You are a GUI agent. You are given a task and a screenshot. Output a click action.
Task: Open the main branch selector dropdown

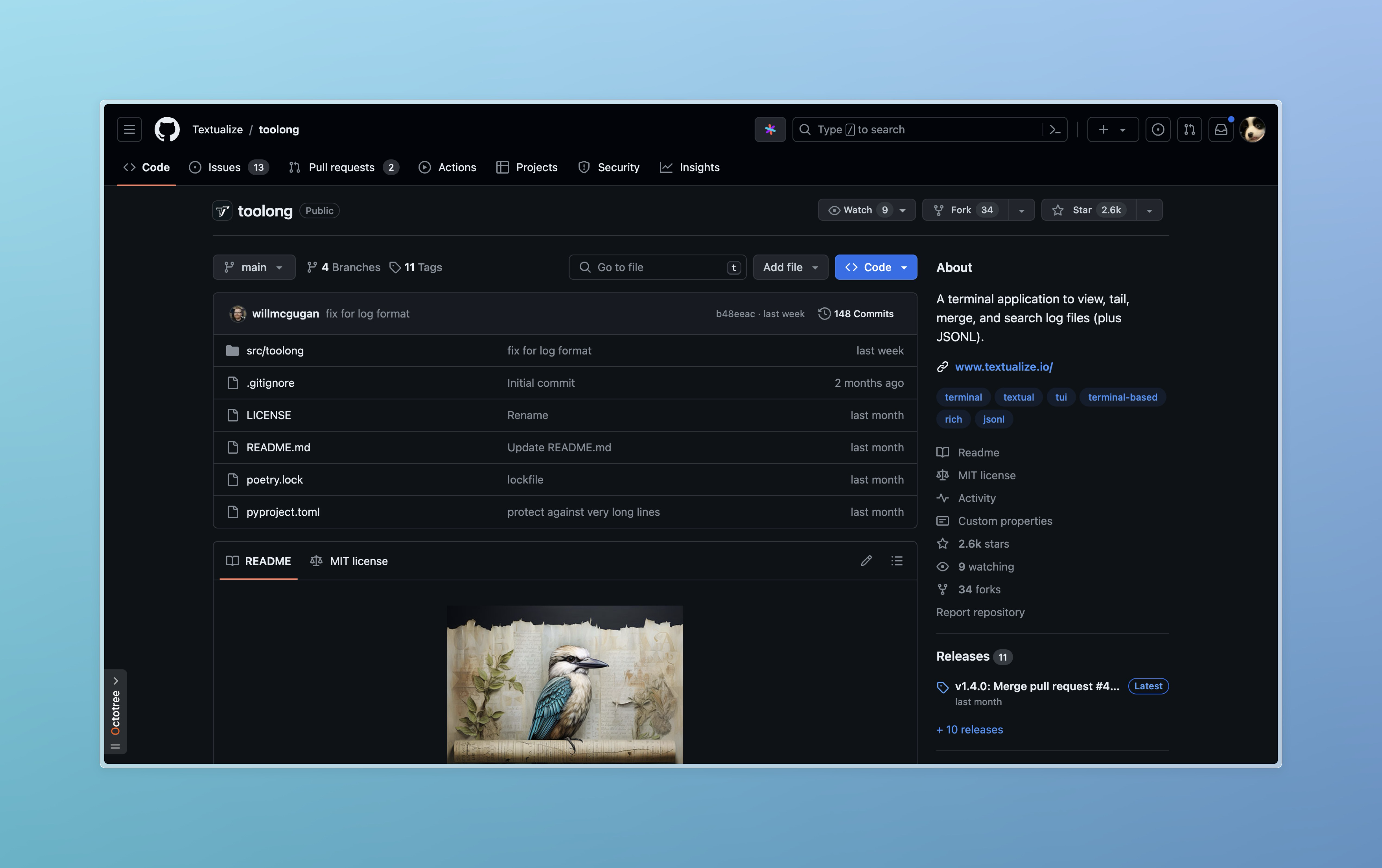(254, 267)
